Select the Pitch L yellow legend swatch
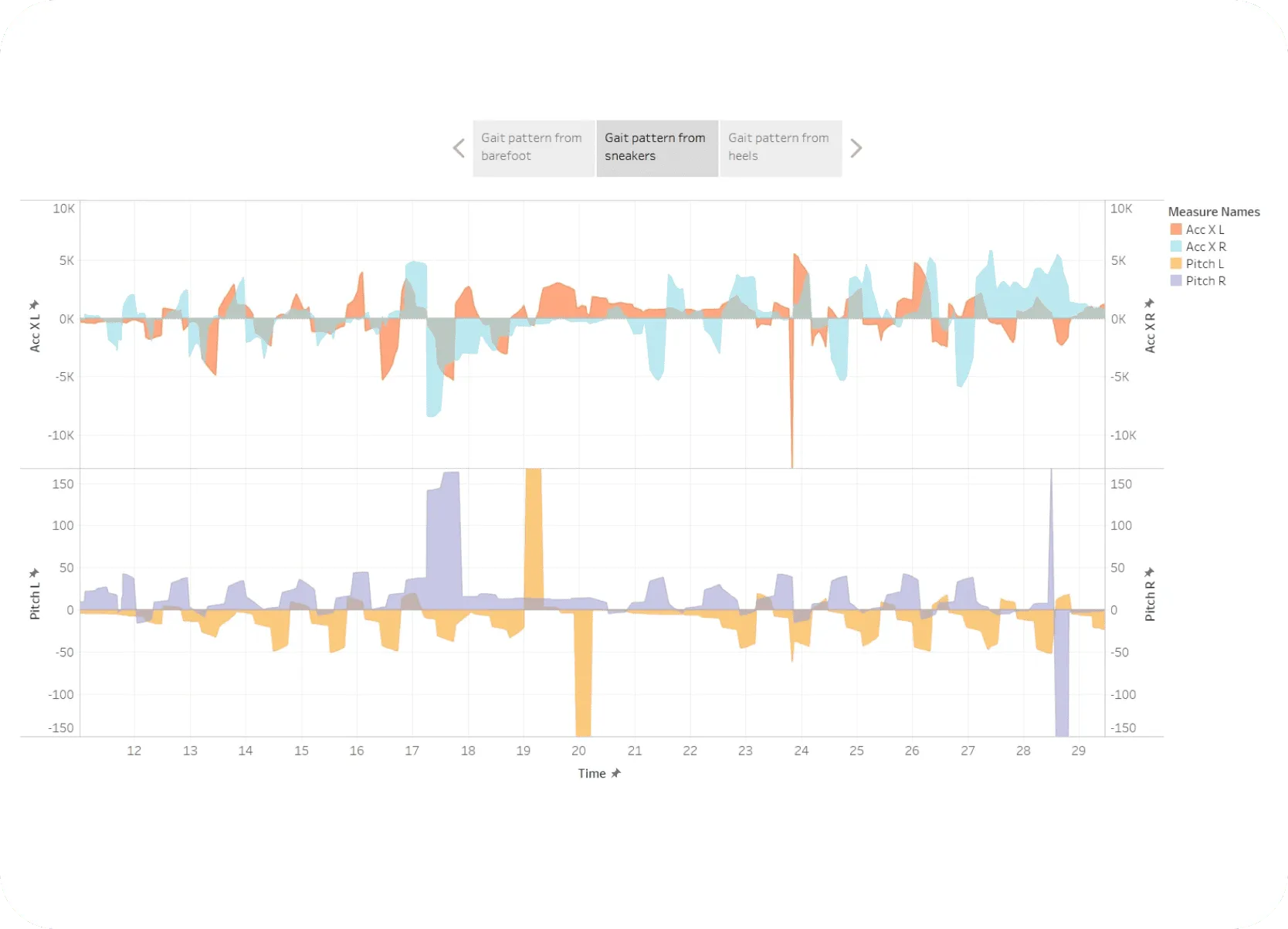1288x929 pixels. click(1176, 263)
